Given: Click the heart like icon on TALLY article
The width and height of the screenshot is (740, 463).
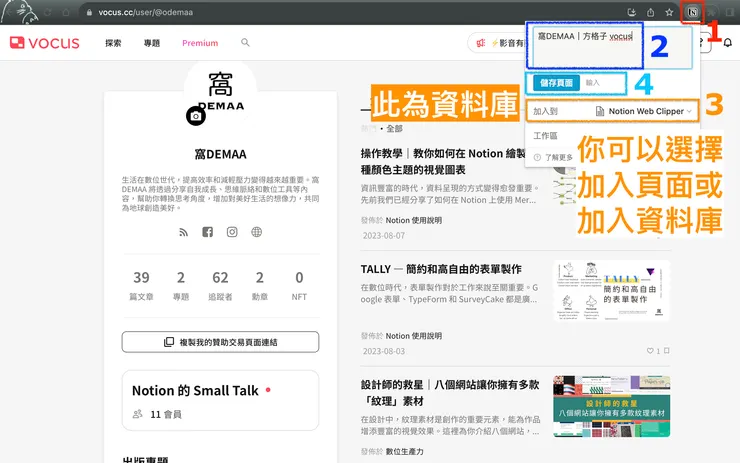Looking at the screenshot, I should coord(650,351).
